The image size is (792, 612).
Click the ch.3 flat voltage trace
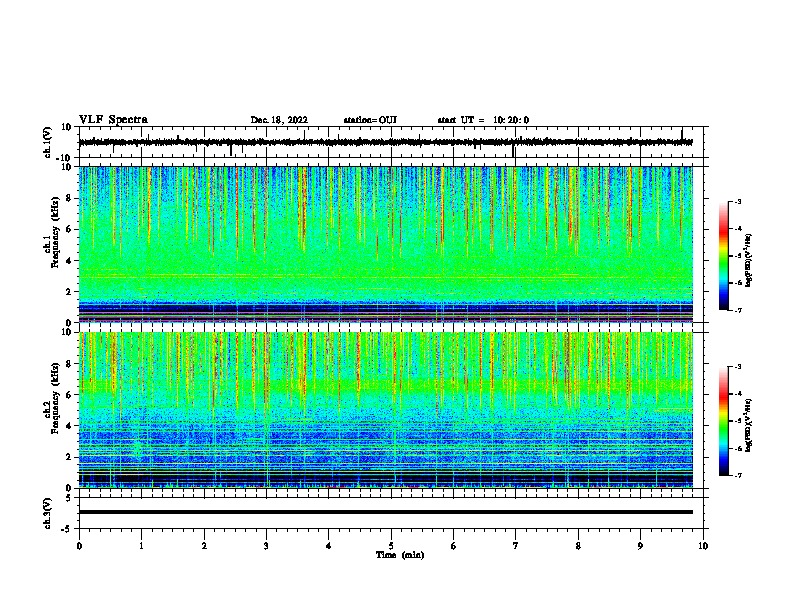pos(385,512)
